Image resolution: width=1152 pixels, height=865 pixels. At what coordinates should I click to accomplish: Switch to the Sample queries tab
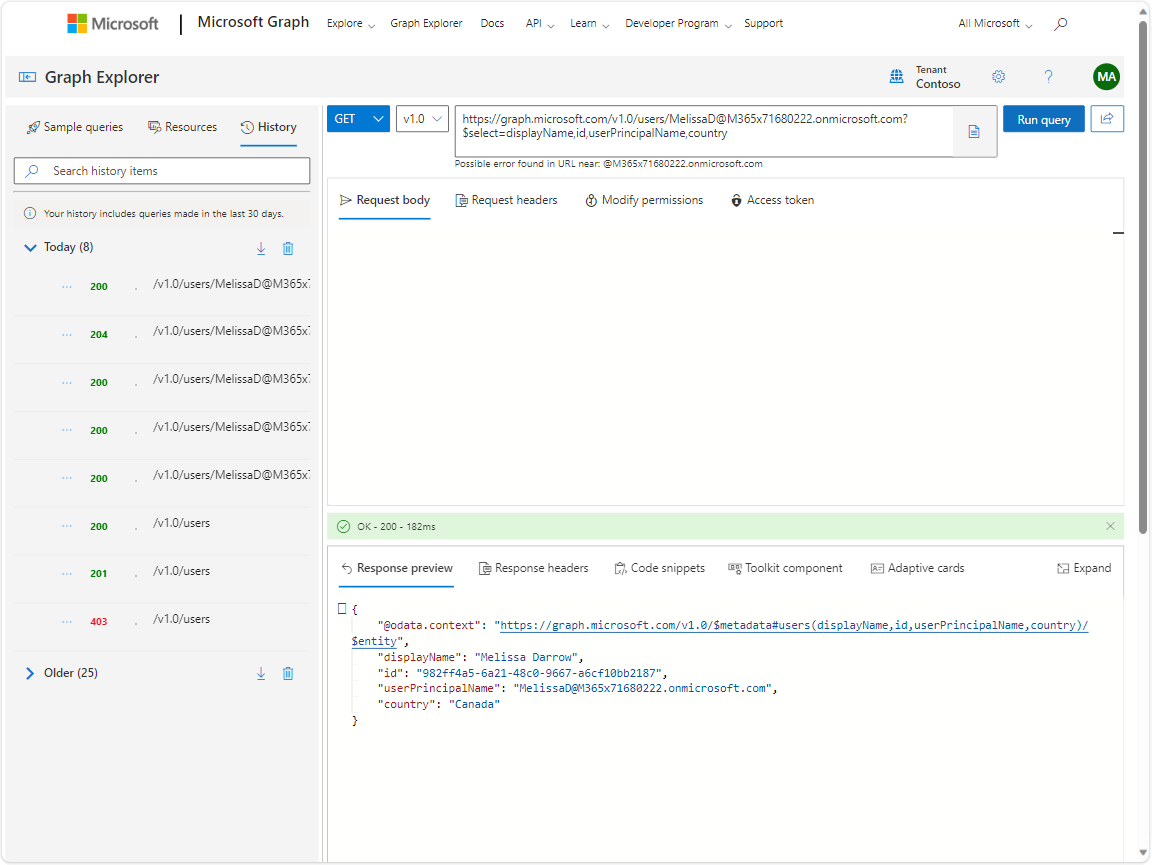[x=75, y=127]
